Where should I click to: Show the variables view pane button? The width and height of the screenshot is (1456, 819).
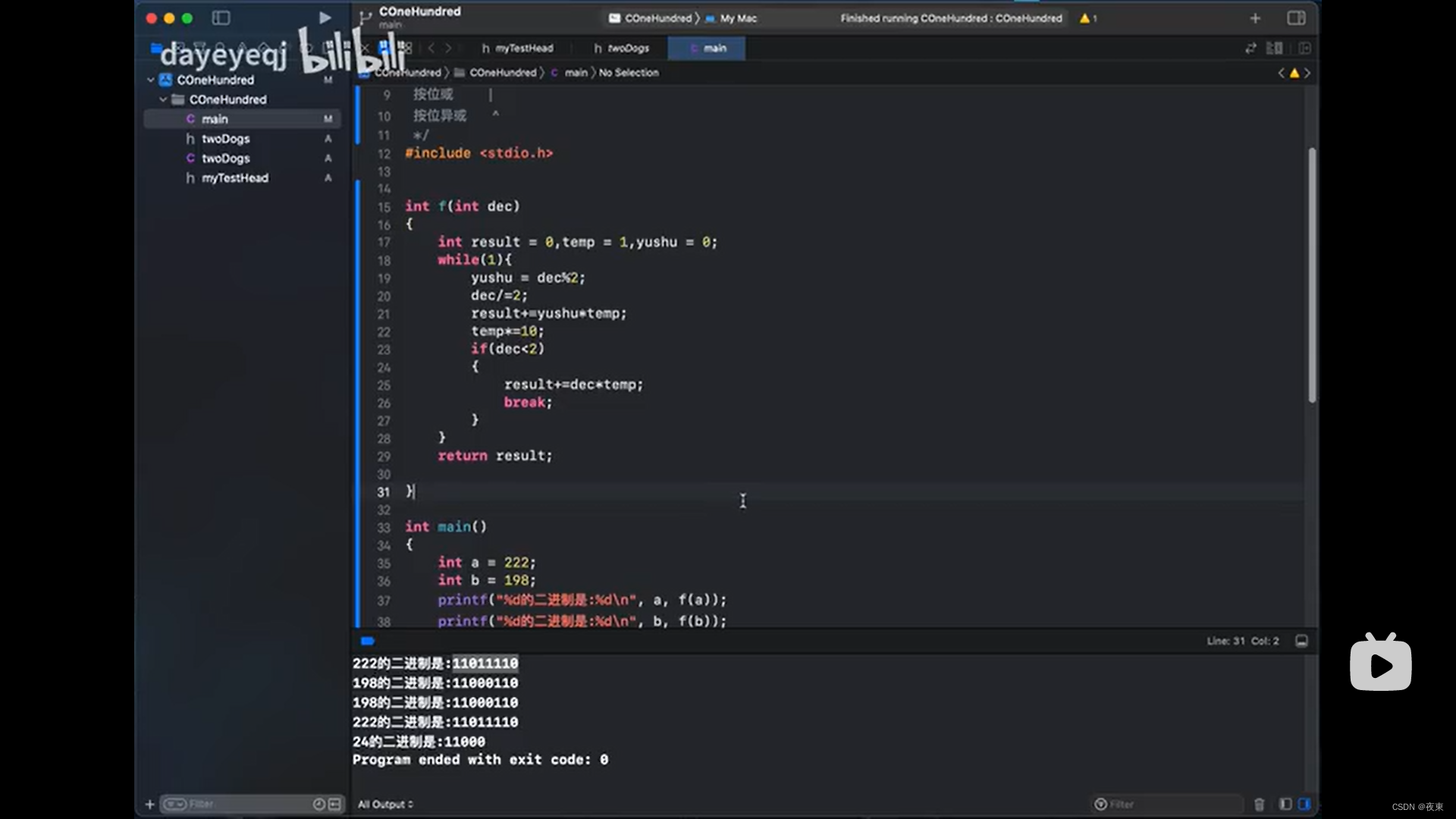coord(1285,804)
